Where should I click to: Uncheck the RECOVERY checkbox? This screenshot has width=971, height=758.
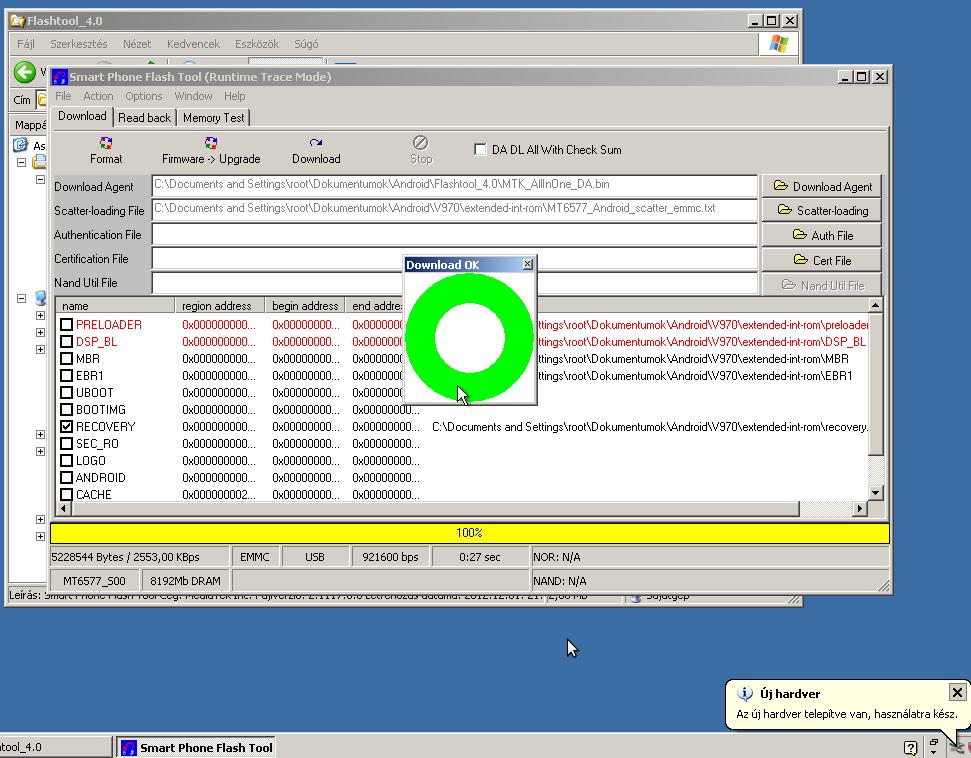click(x=66, y=427)
